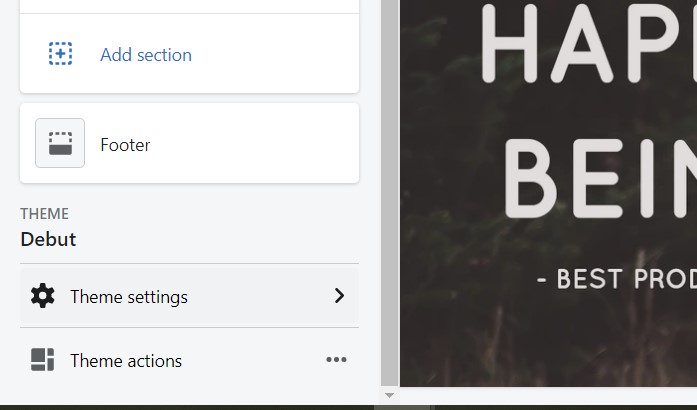Click the Theme settings gear icon
The height and width of the screenshot is (410, 697).
tap(43, 296)
